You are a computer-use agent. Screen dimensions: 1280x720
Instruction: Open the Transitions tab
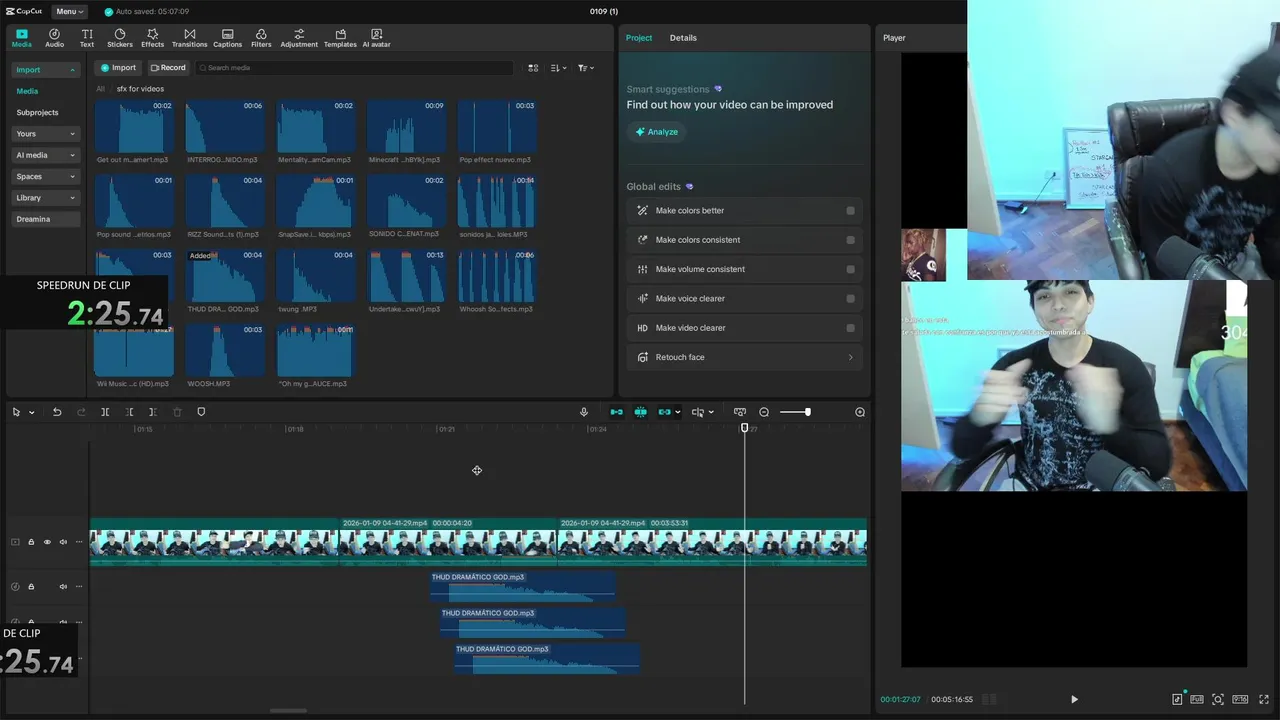(189, 38)
